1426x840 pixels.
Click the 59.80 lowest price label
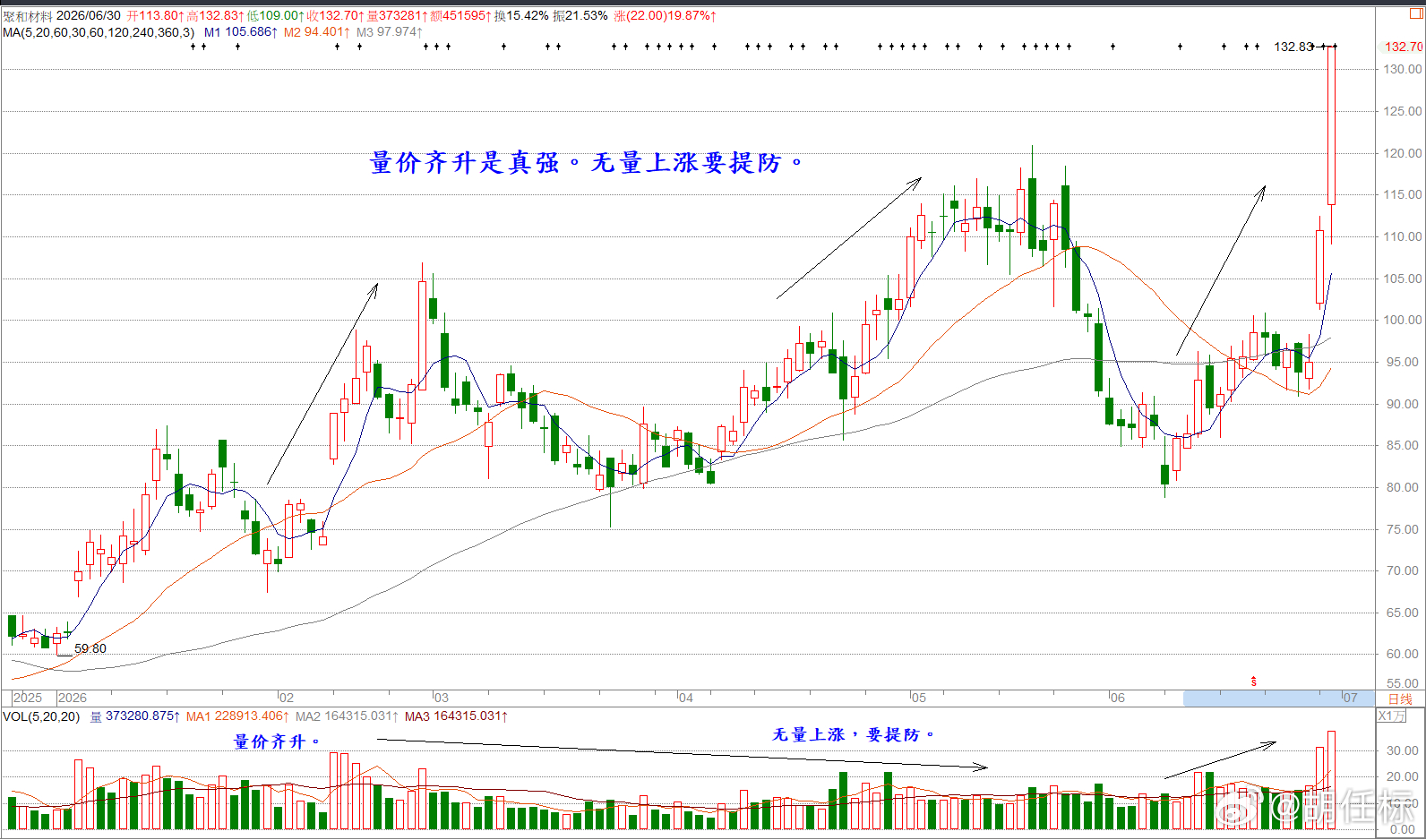90,648
